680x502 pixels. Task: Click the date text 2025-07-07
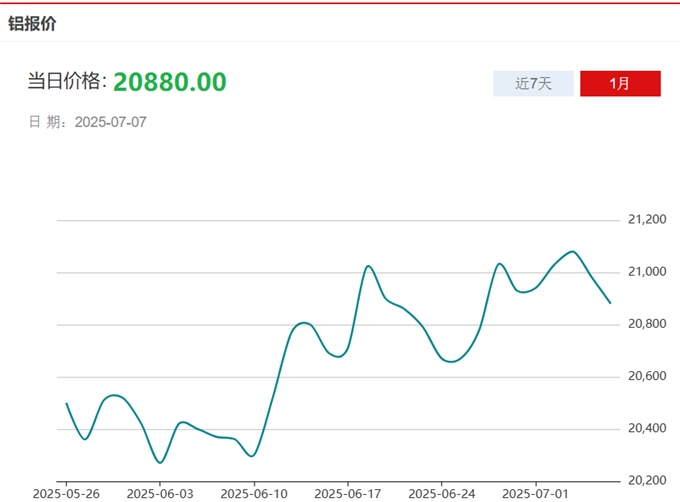tap(111, 122)
